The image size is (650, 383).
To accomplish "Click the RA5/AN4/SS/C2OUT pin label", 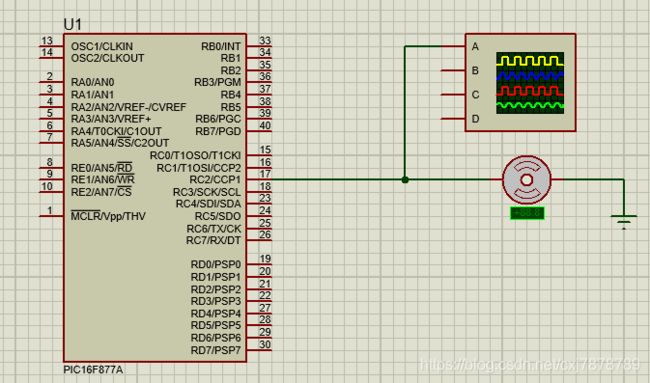I will point(120,143).
